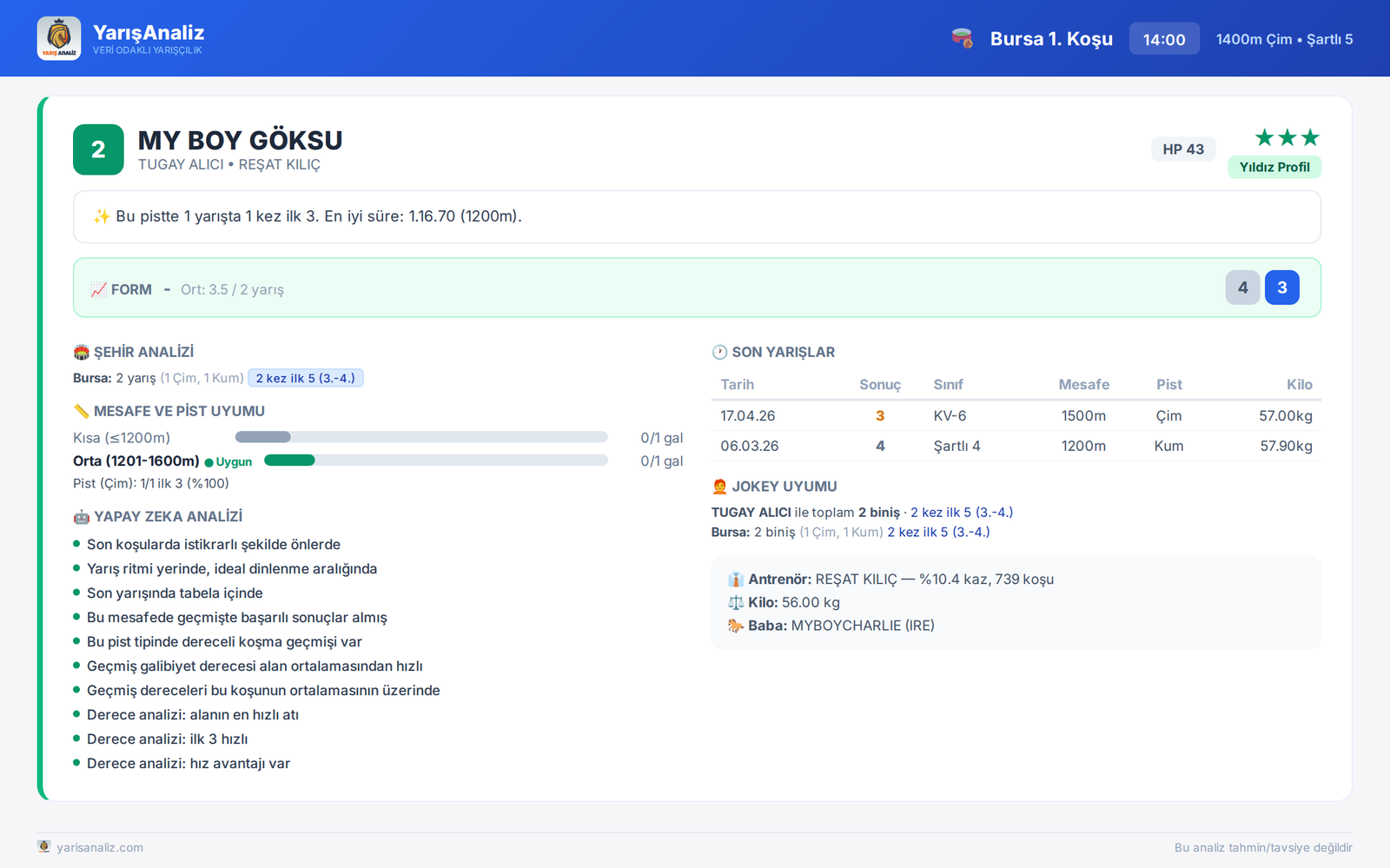Click the jockey icon beside JOKEY UYUMU
Screen dimensions: 1390x868
pyautogui.click(x=719, y=487)
